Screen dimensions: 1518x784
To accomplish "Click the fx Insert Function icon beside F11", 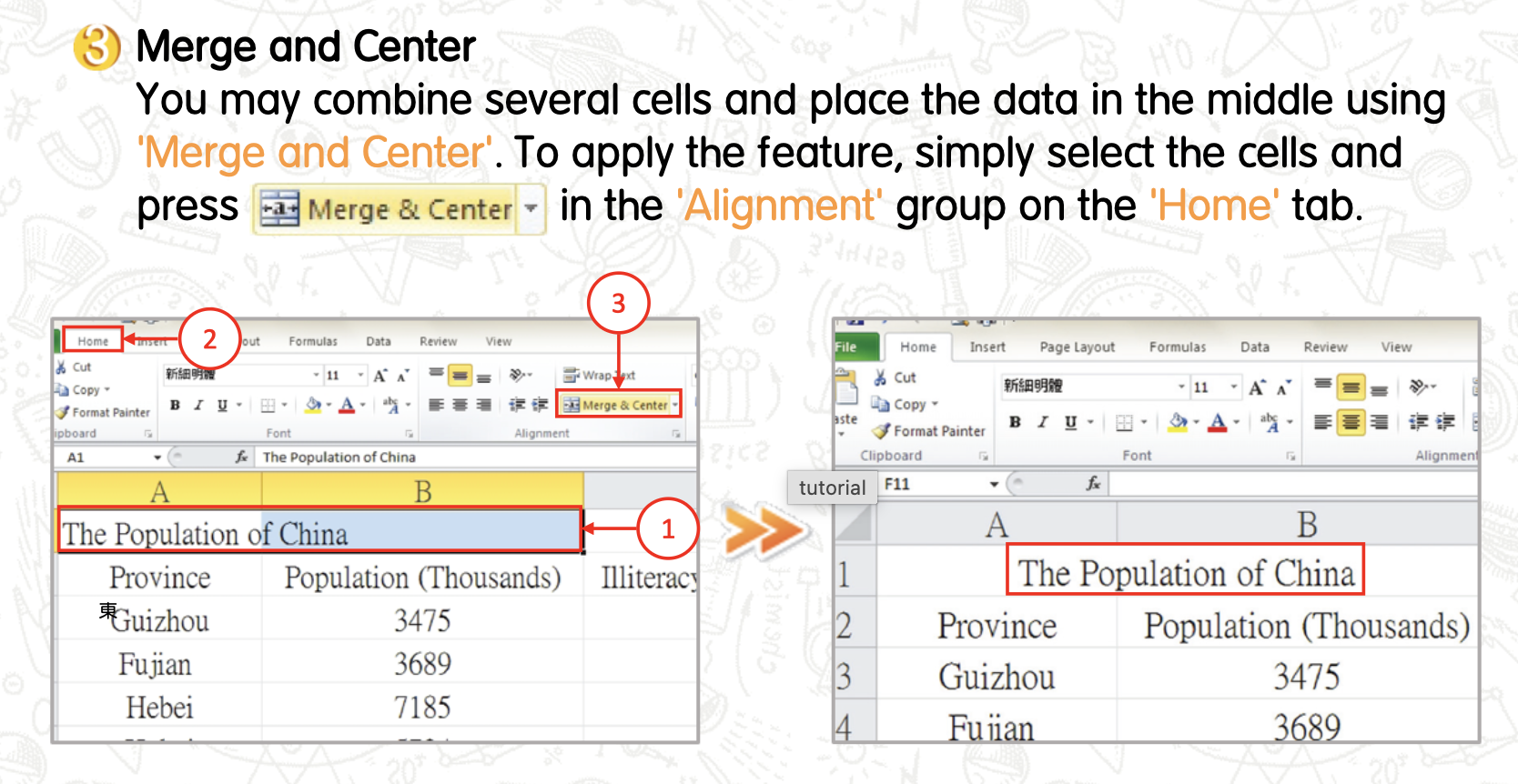I will coord(1093,484).
